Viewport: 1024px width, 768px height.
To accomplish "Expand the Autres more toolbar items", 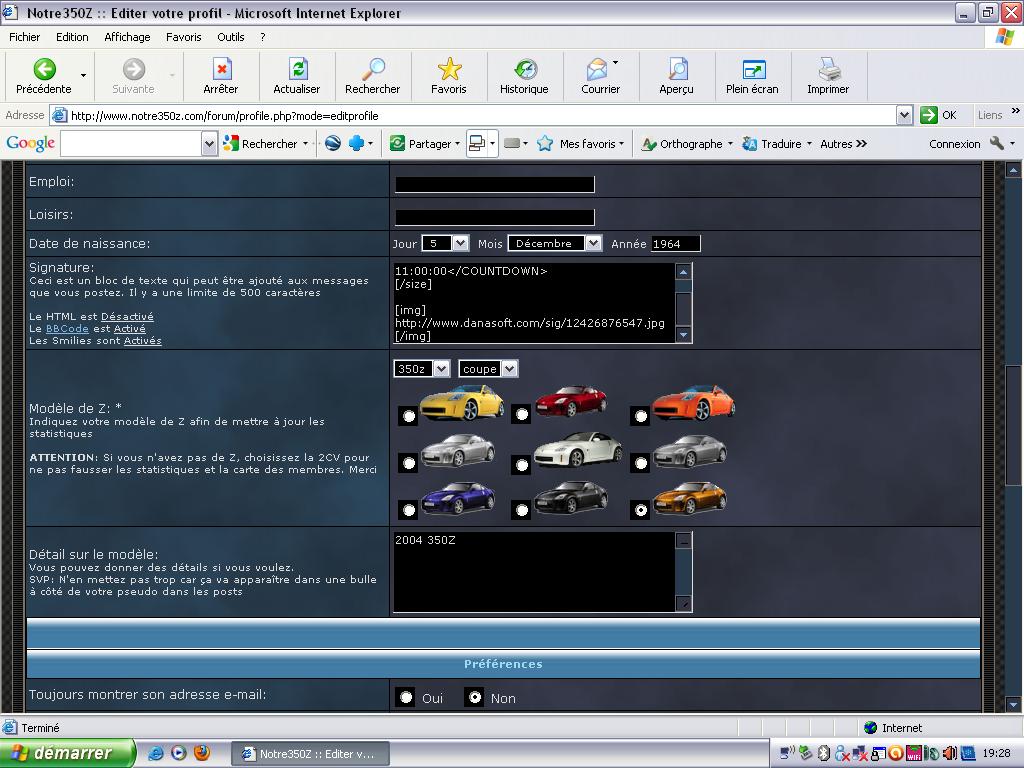I will (x=843, y=144).
